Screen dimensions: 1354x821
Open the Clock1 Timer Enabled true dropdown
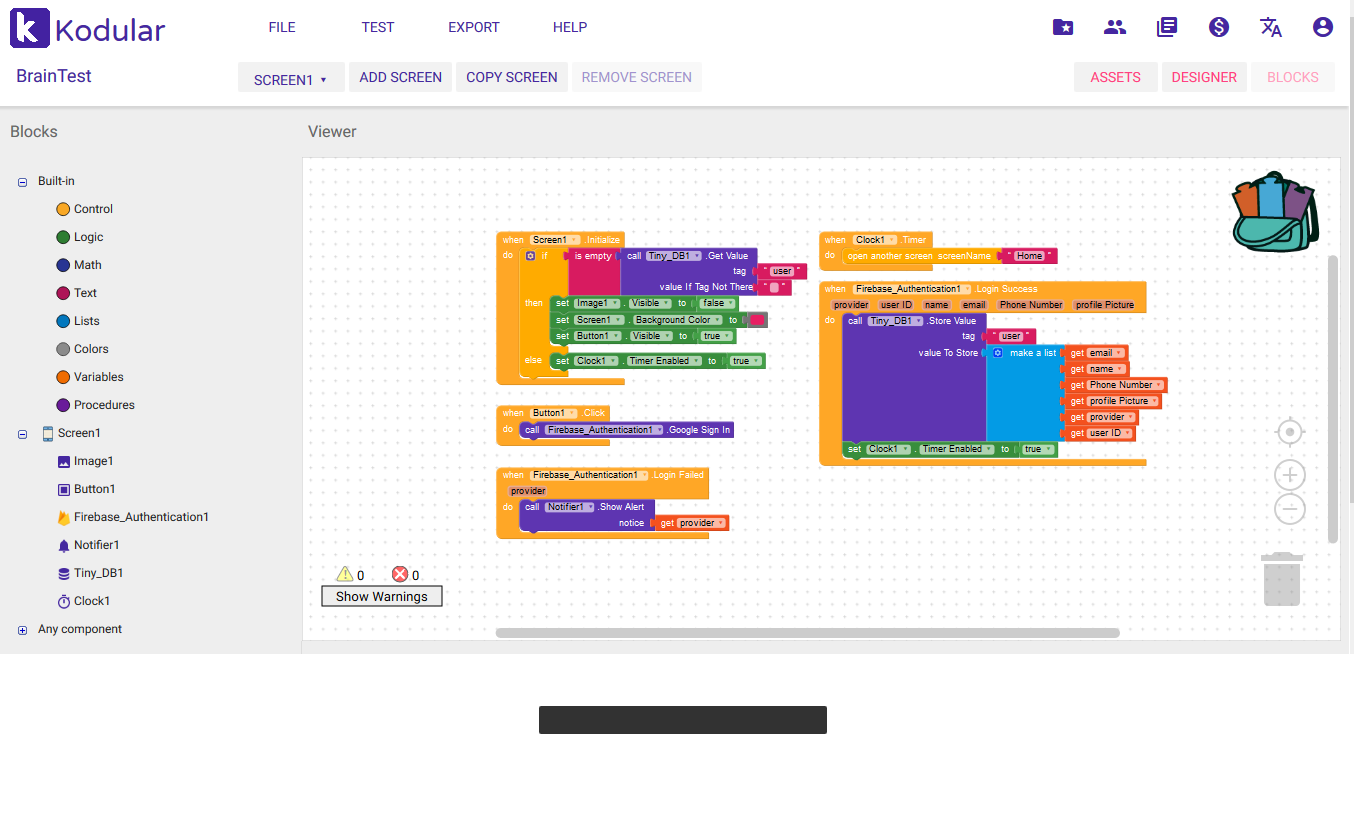(756, 361)
